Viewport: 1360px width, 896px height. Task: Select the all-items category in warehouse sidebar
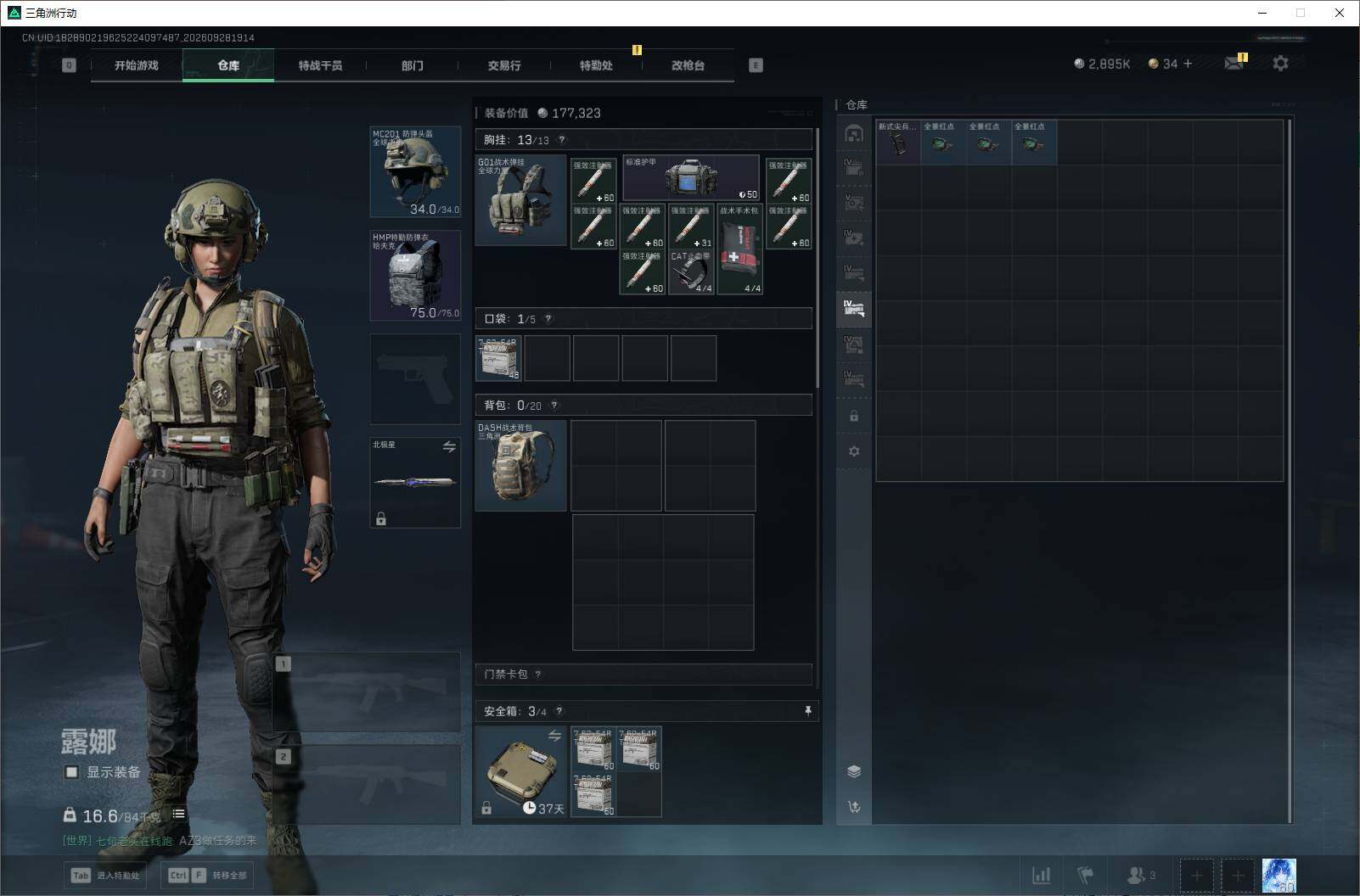[854, 132]
